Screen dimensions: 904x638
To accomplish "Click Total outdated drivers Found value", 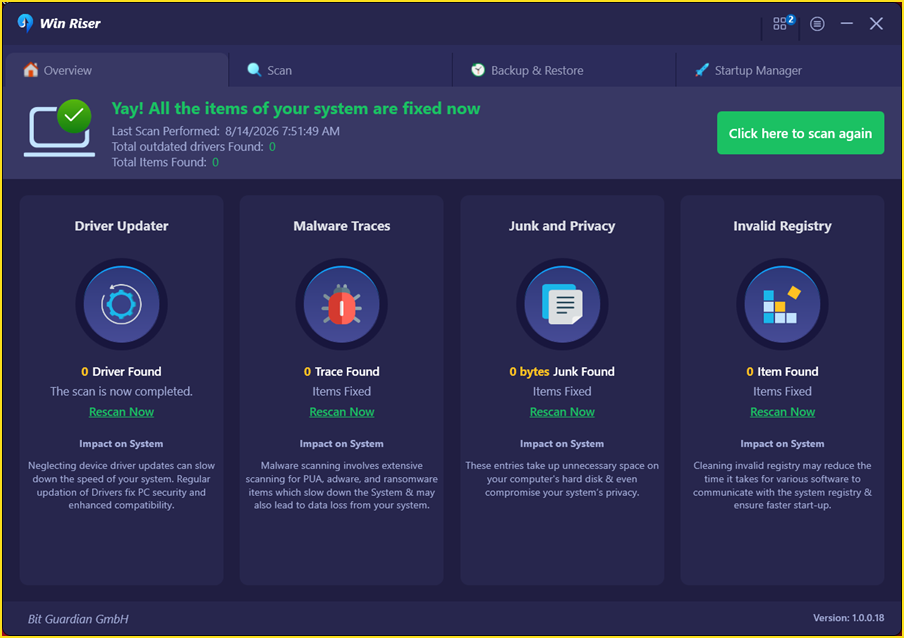I will pyautogui.click(x=272, y=147).
